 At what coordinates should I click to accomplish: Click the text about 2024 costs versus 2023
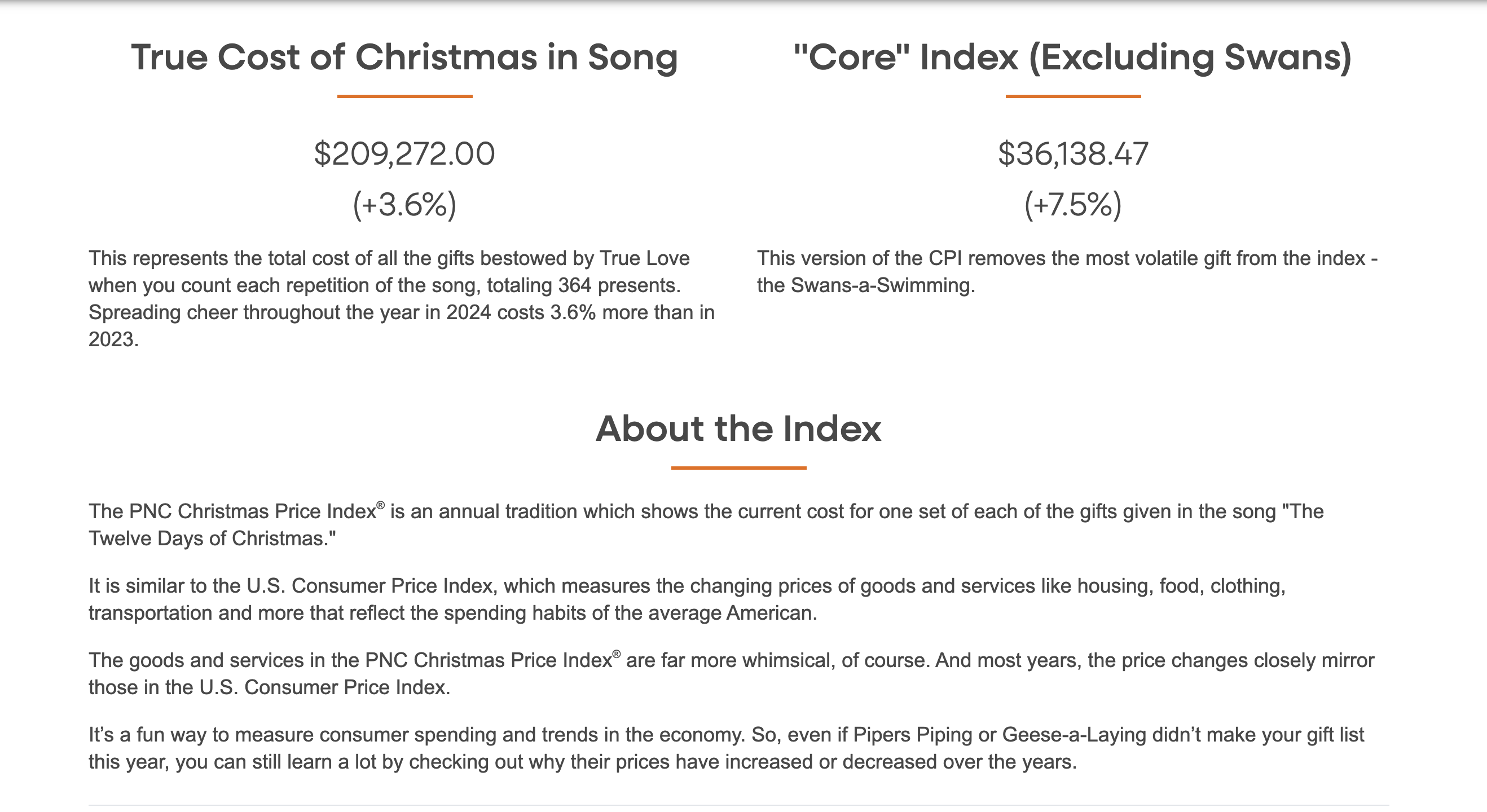coord(402,325)
